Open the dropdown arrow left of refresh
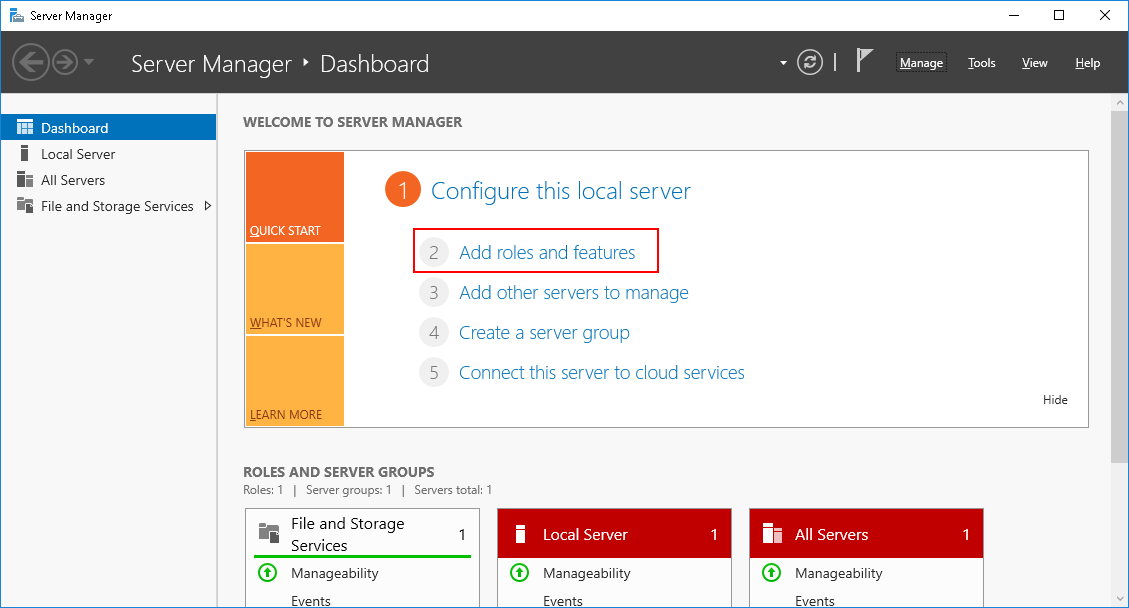Viewport: 1129px width, 608px height. [783, 61]
